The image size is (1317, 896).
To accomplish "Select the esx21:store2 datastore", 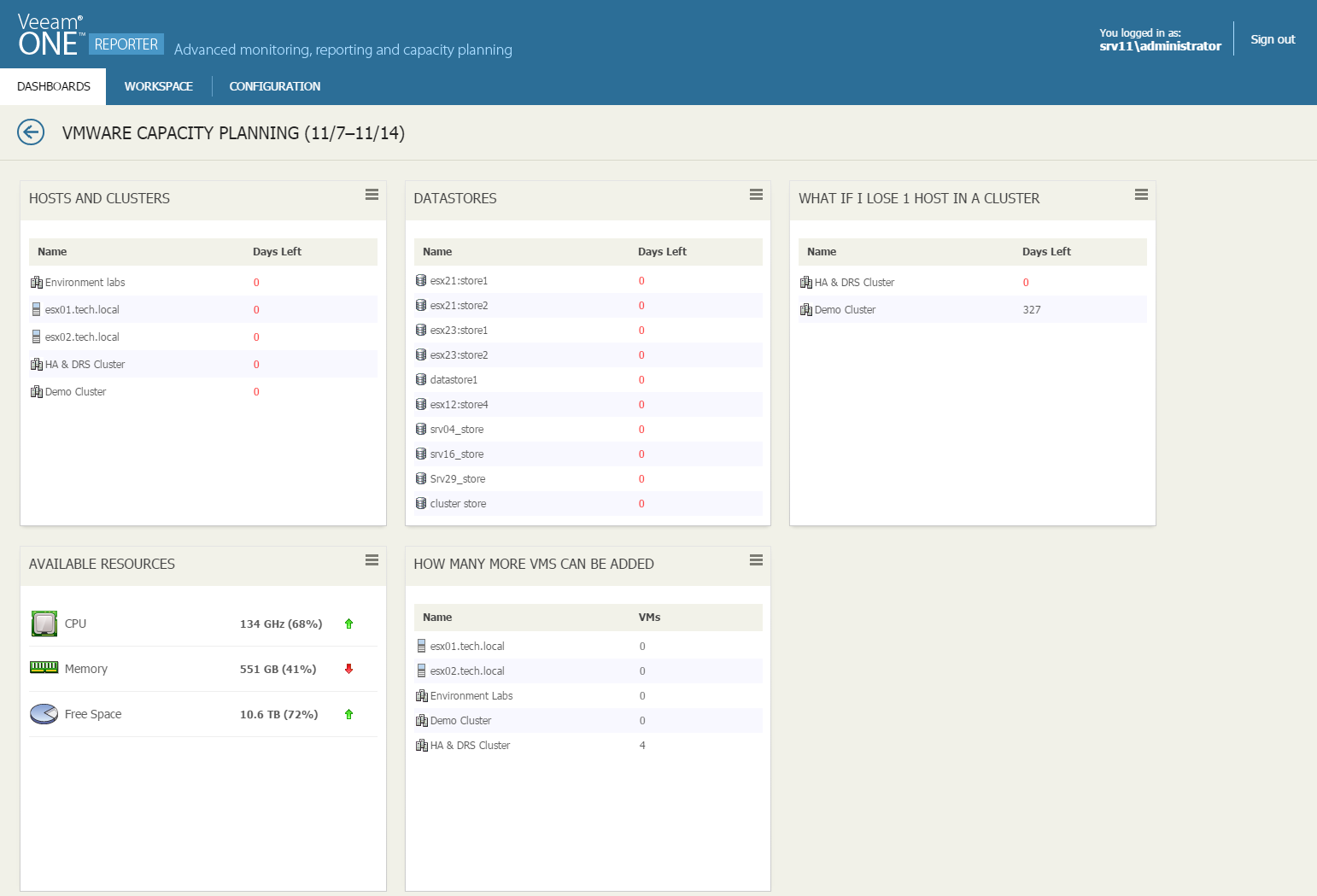I will point(588,305).
